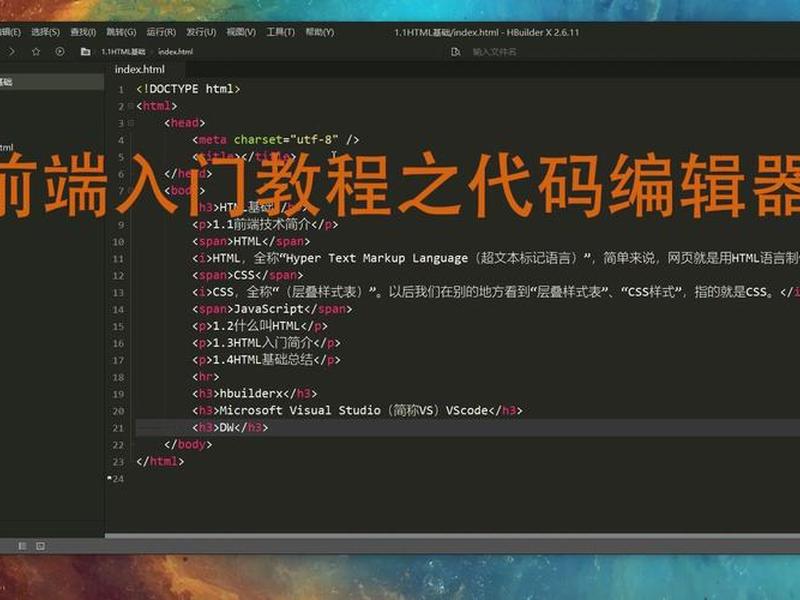Open the 选择(S) menu
The image size is (800, 600).
(x=45, y=32)
